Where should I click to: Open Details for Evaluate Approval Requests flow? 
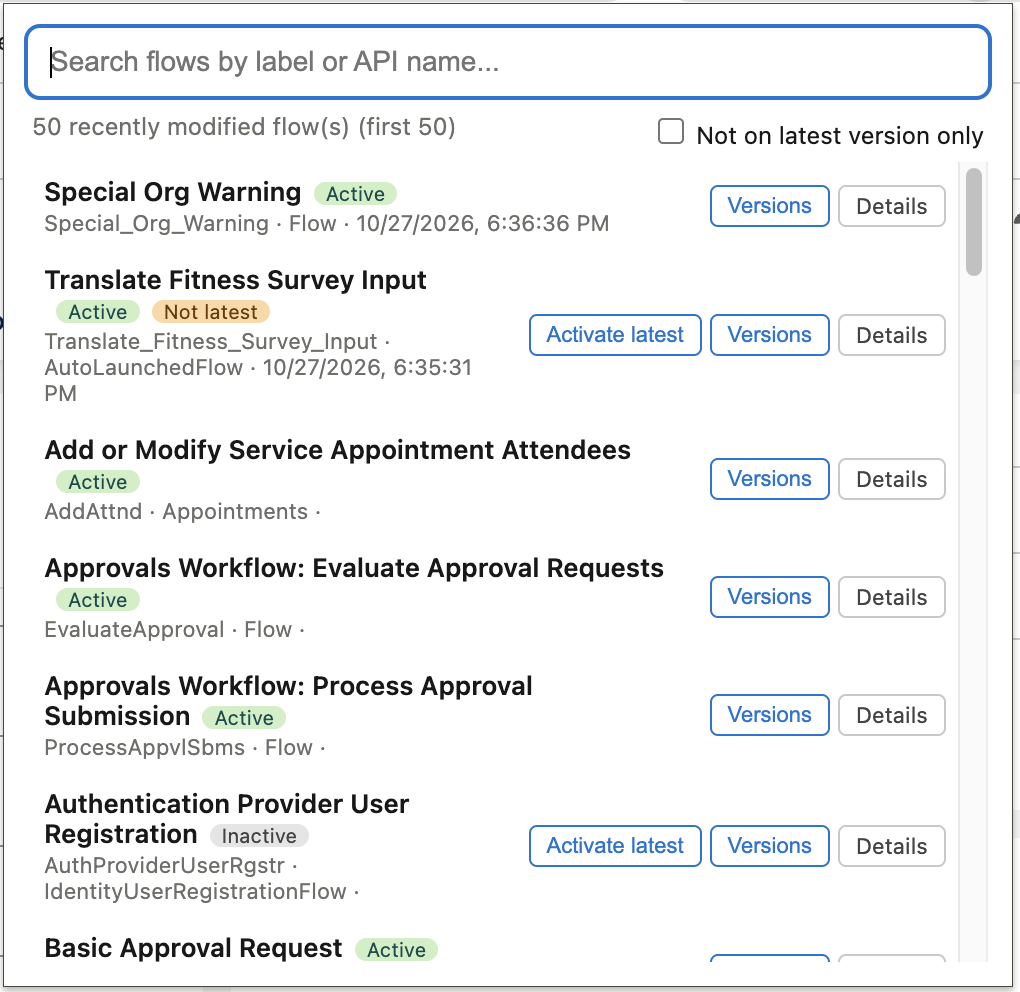891,597
